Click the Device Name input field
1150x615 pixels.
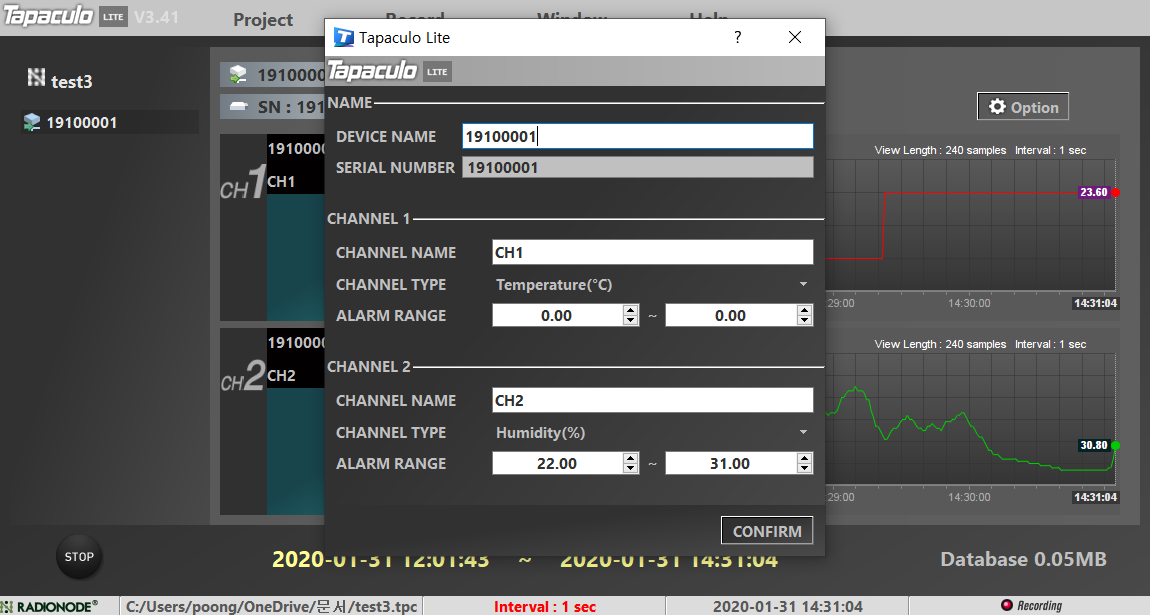click(x=637, y=136)
